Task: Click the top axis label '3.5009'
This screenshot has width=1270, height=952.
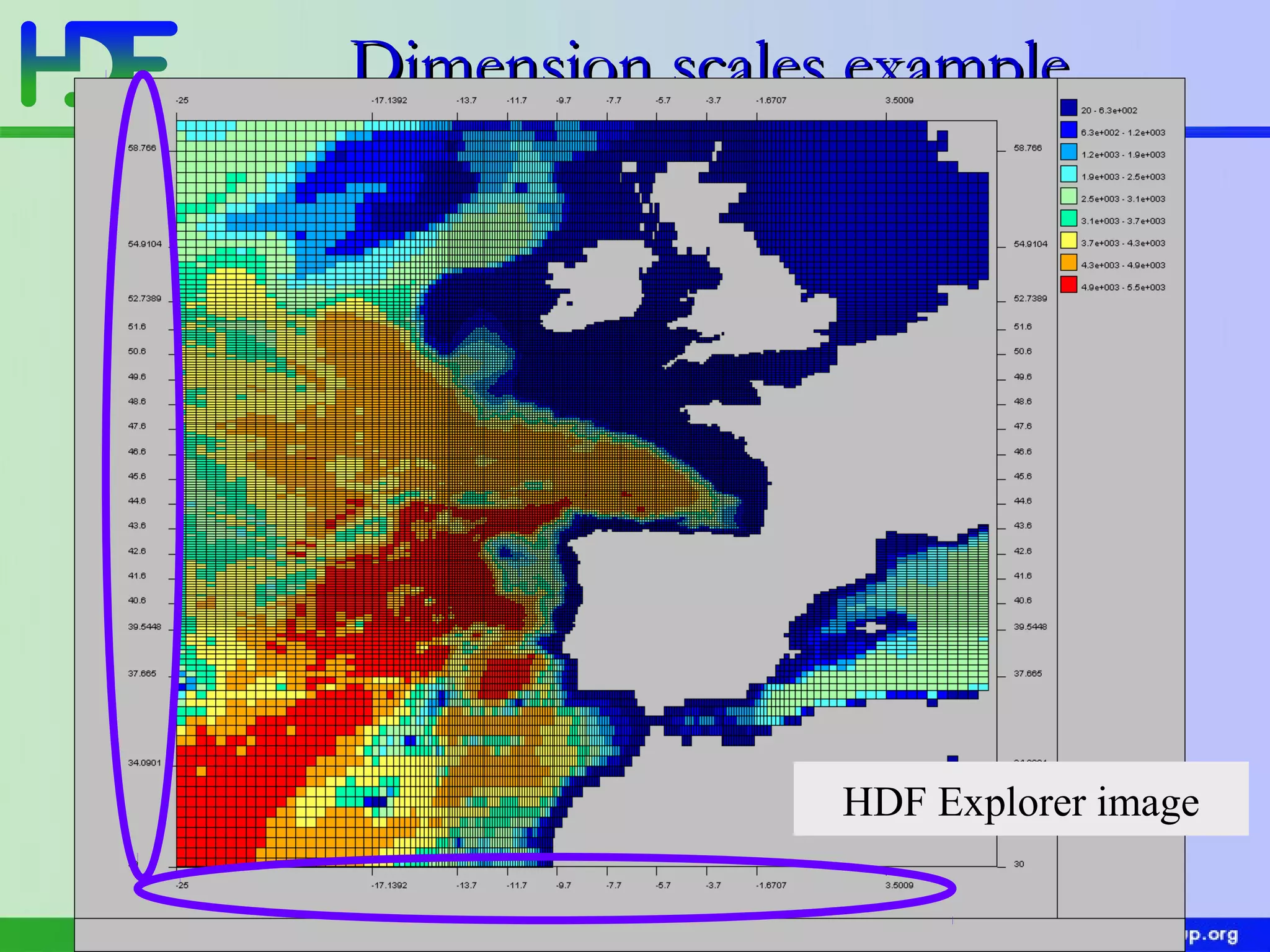Action: click(x=899, y=100)
